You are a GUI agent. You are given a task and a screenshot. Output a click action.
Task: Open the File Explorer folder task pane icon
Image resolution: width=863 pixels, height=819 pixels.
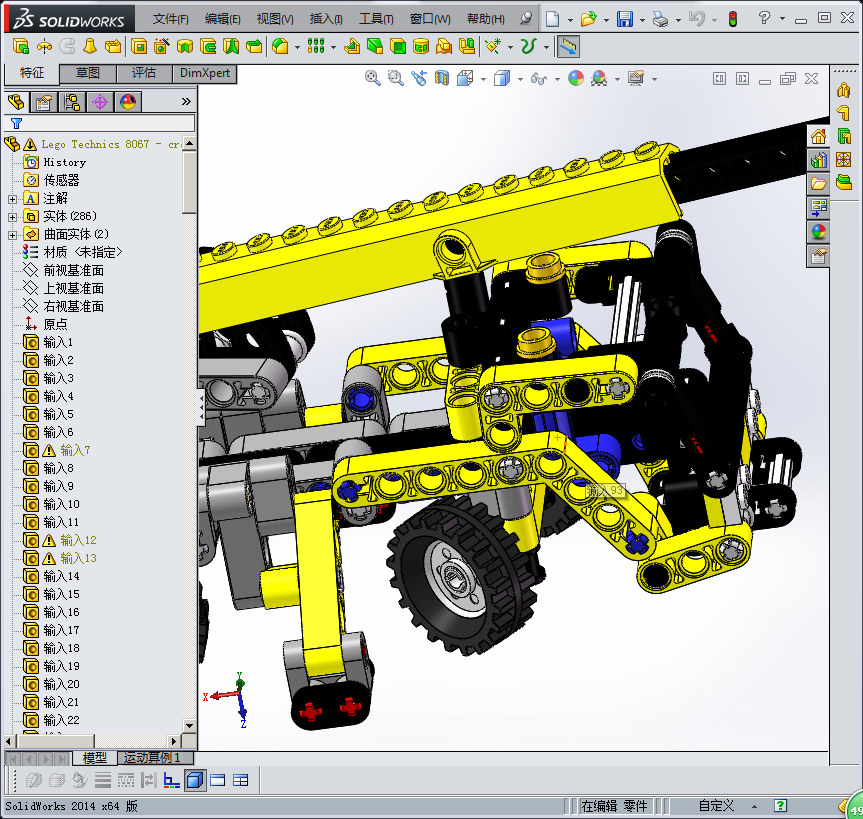818,184
